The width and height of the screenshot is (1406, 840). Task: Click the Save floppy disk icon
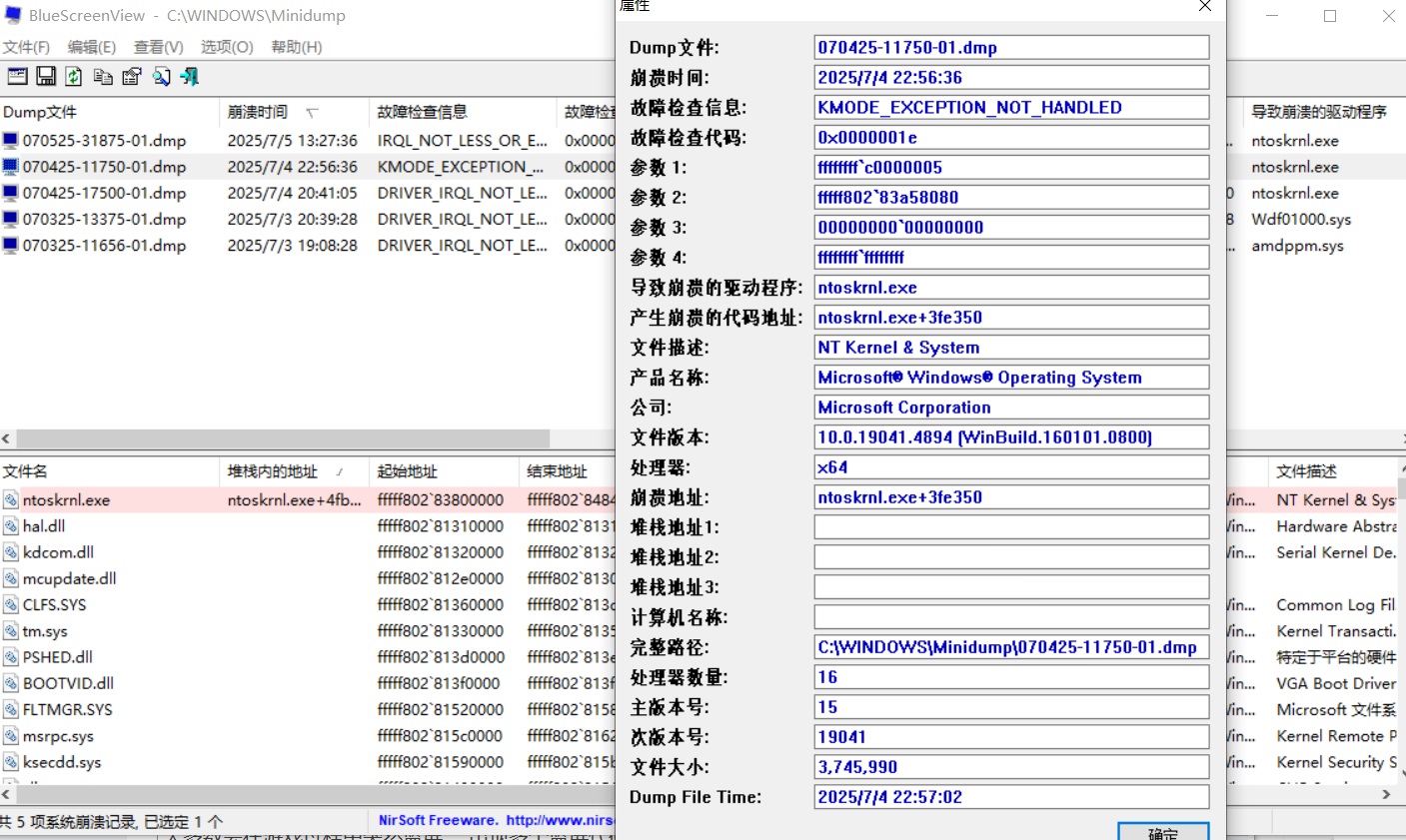[x=46, y=77]
